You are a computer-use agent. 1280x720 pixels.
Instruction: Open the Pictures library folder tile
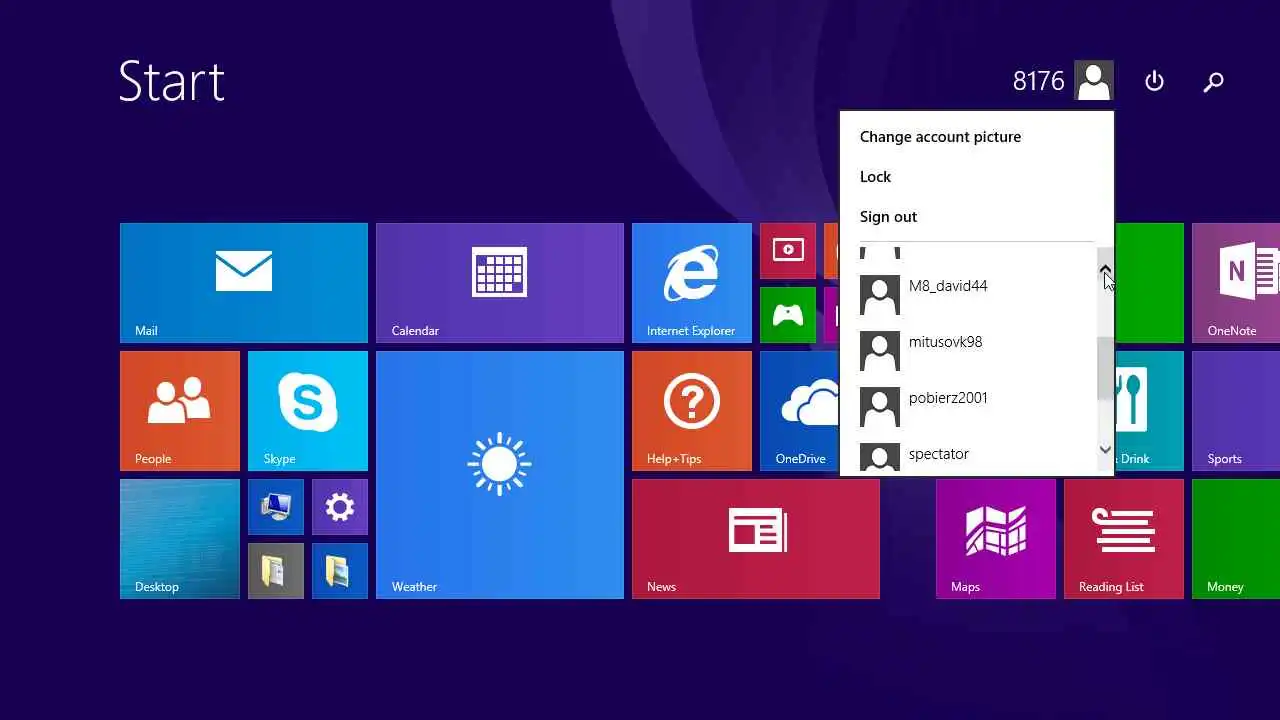point(340,571)
